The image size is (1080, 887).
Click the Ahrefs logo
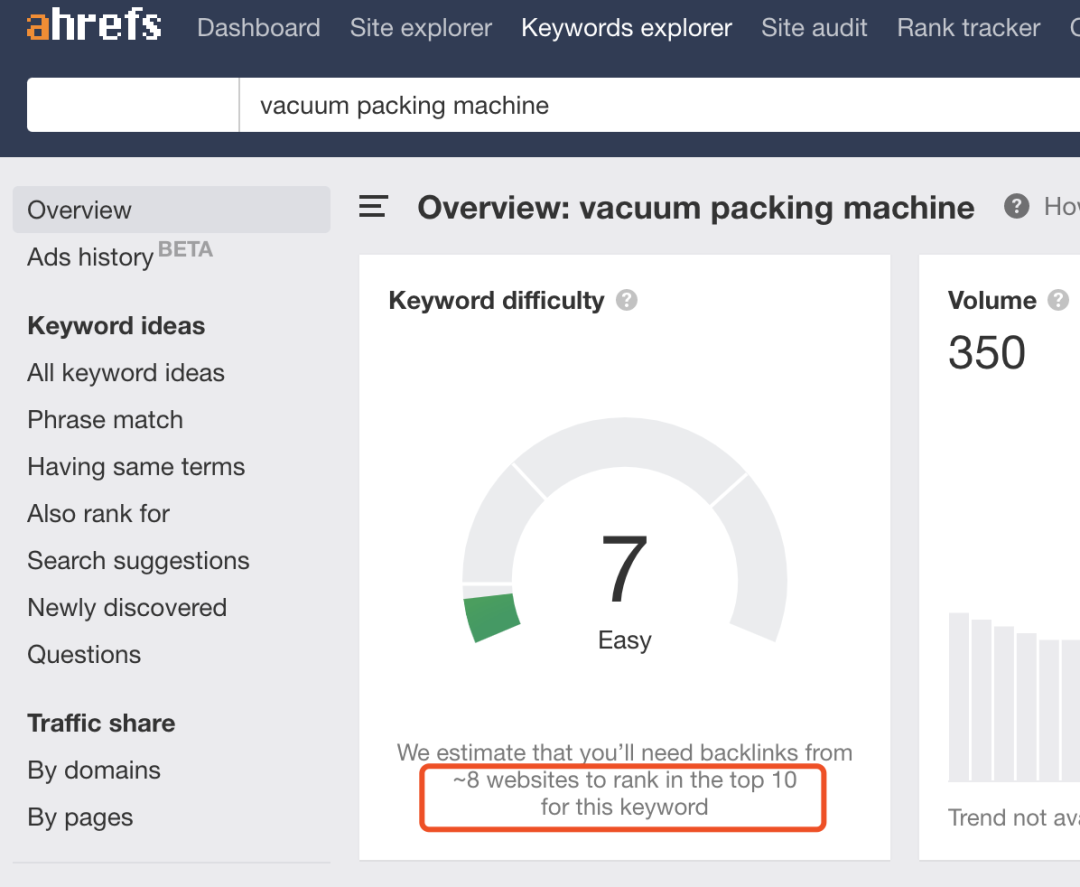point(94,27)
